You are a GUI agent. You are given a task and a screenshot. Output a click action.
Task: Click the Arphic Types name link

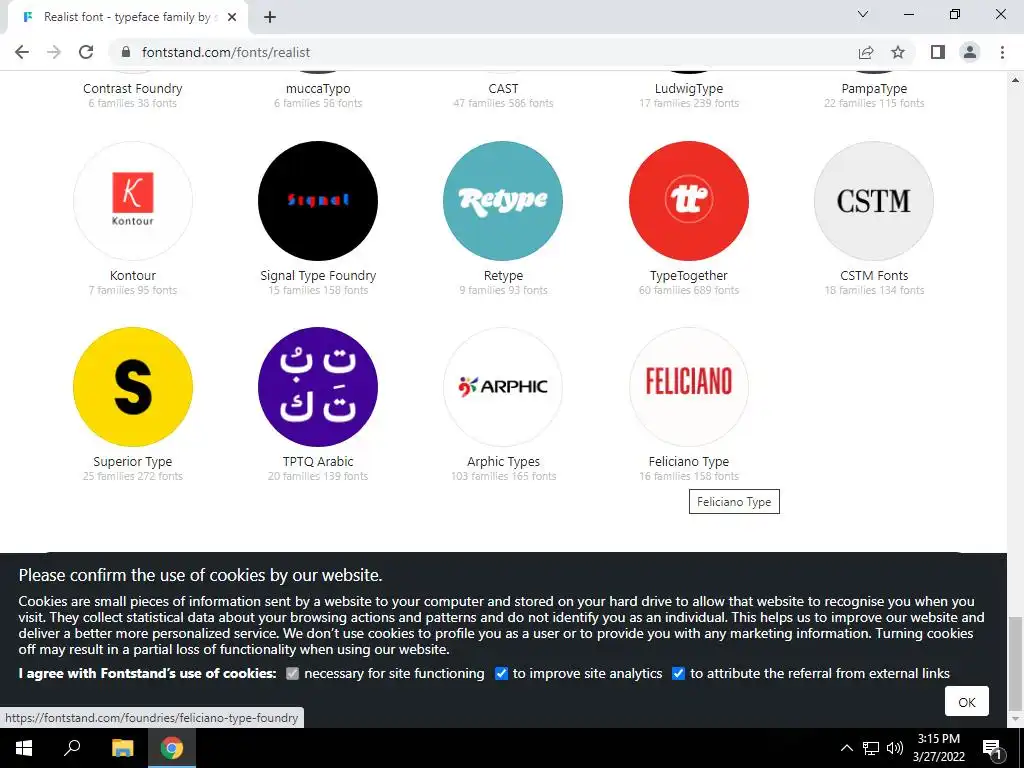click(503, 462)
